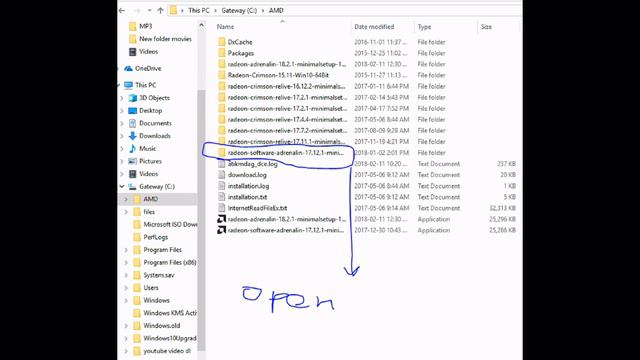Click the Gateway (C:) drive icon
The image size is (640, 360).
coord(133,187)
